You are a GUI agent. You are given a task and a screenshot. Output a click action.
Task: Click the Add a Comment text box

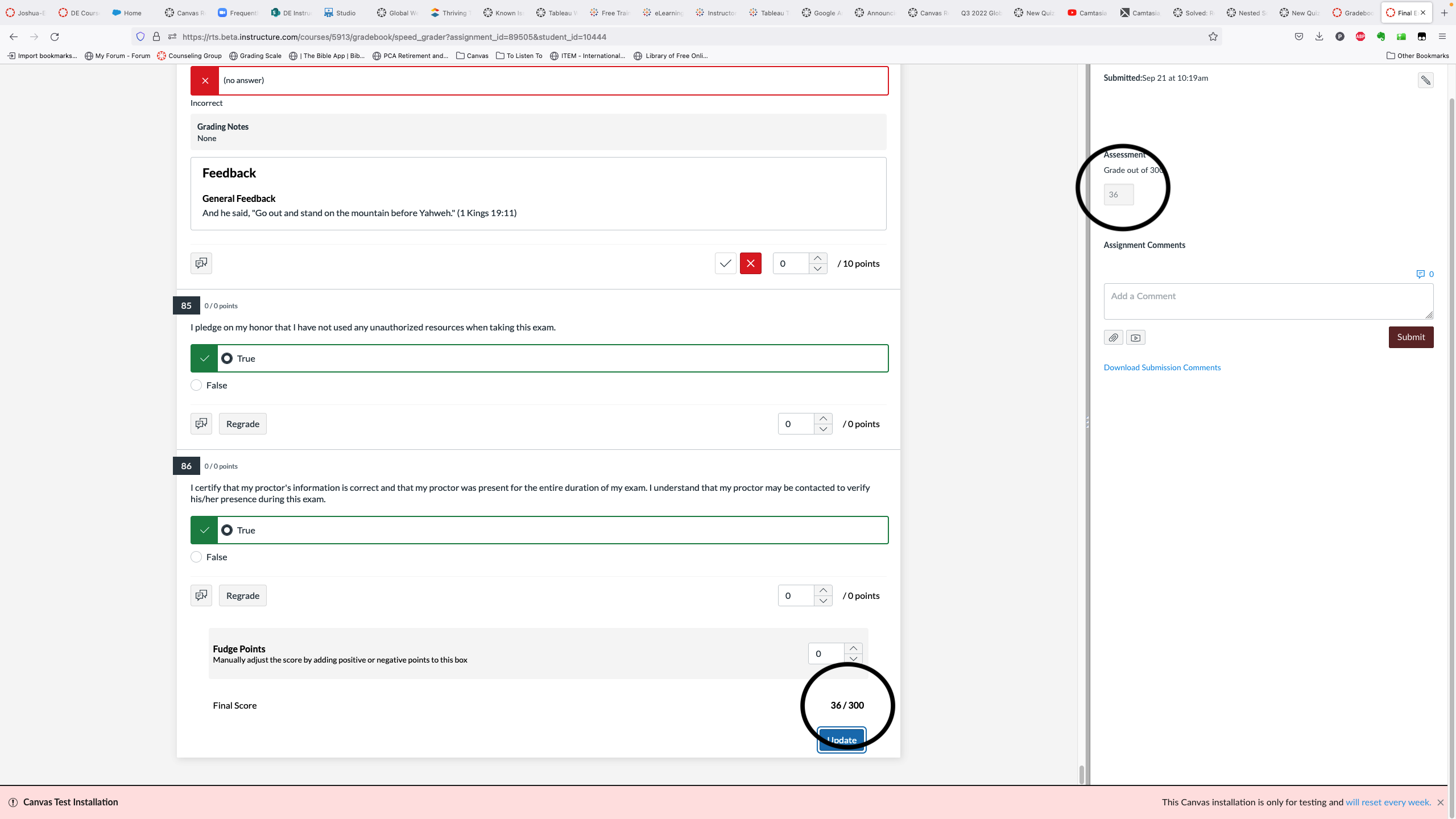tap(1268, 301)
